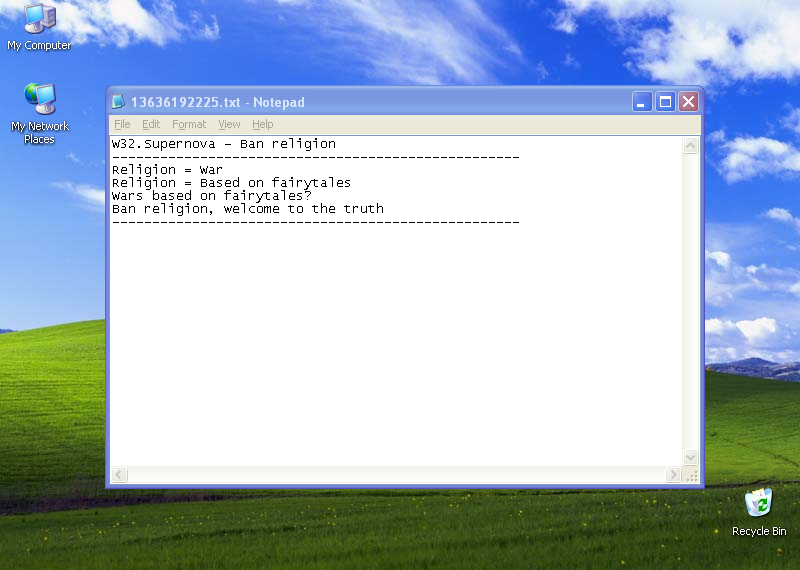Image resolution: width=800 pixels, height=570 pixels.
Task: Click the Notepad window resize grip
Action: tap(691, 475)
